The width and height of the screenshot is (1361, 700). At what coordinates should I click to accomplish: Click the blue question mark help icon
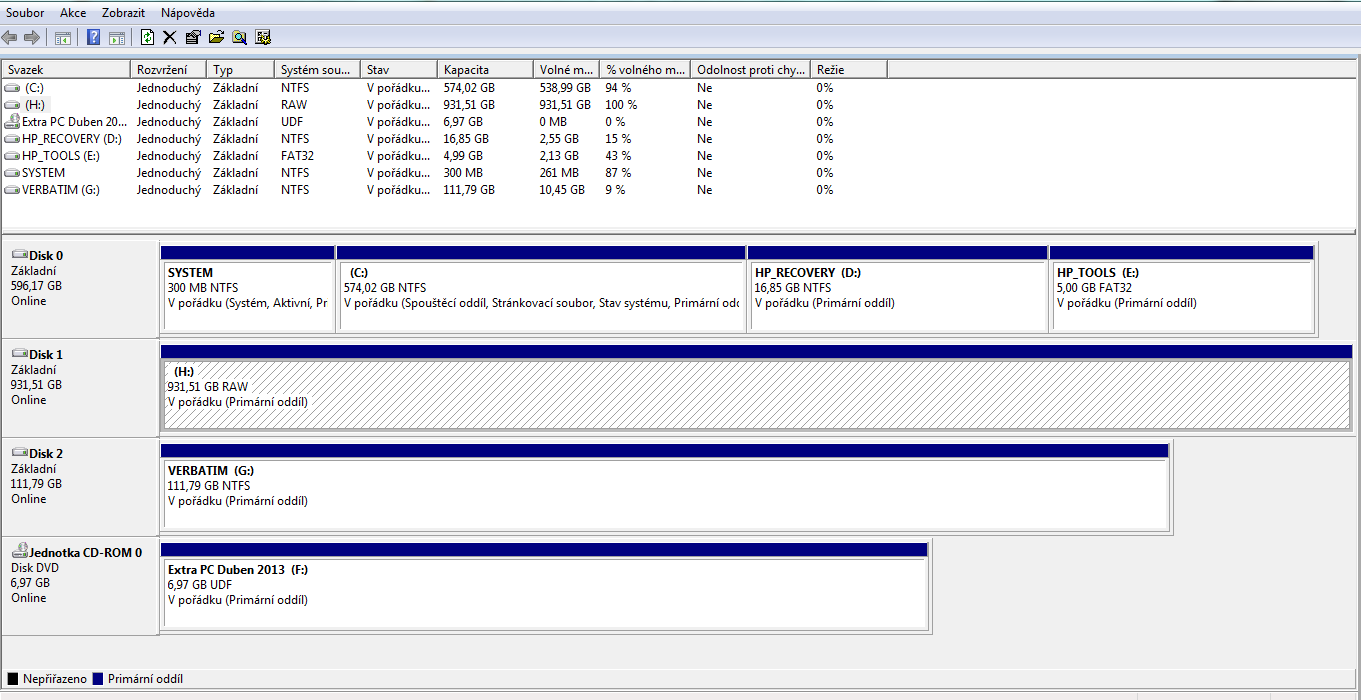pos(93,37)
